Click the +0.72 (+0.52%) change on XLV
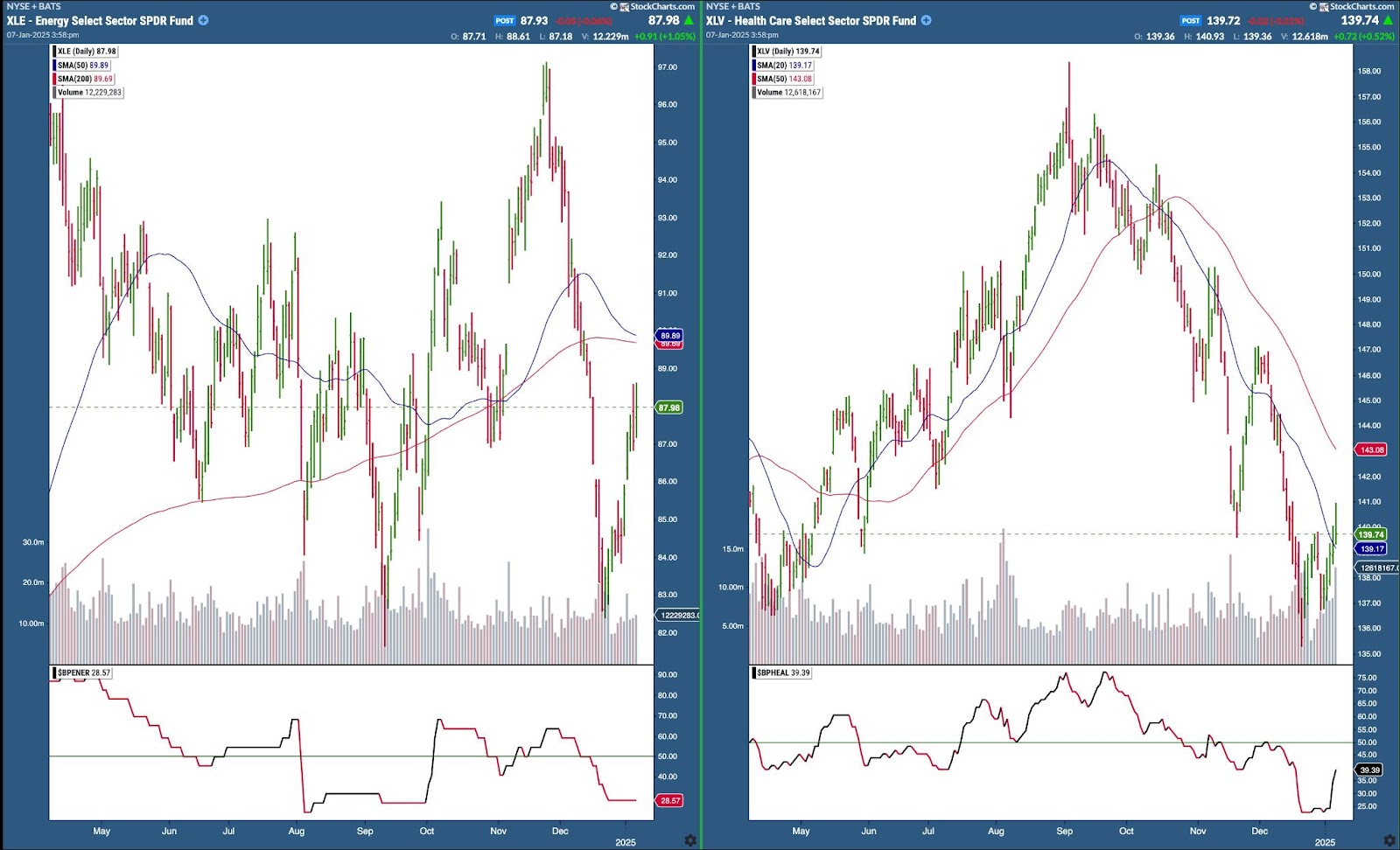 (1363, 37)
